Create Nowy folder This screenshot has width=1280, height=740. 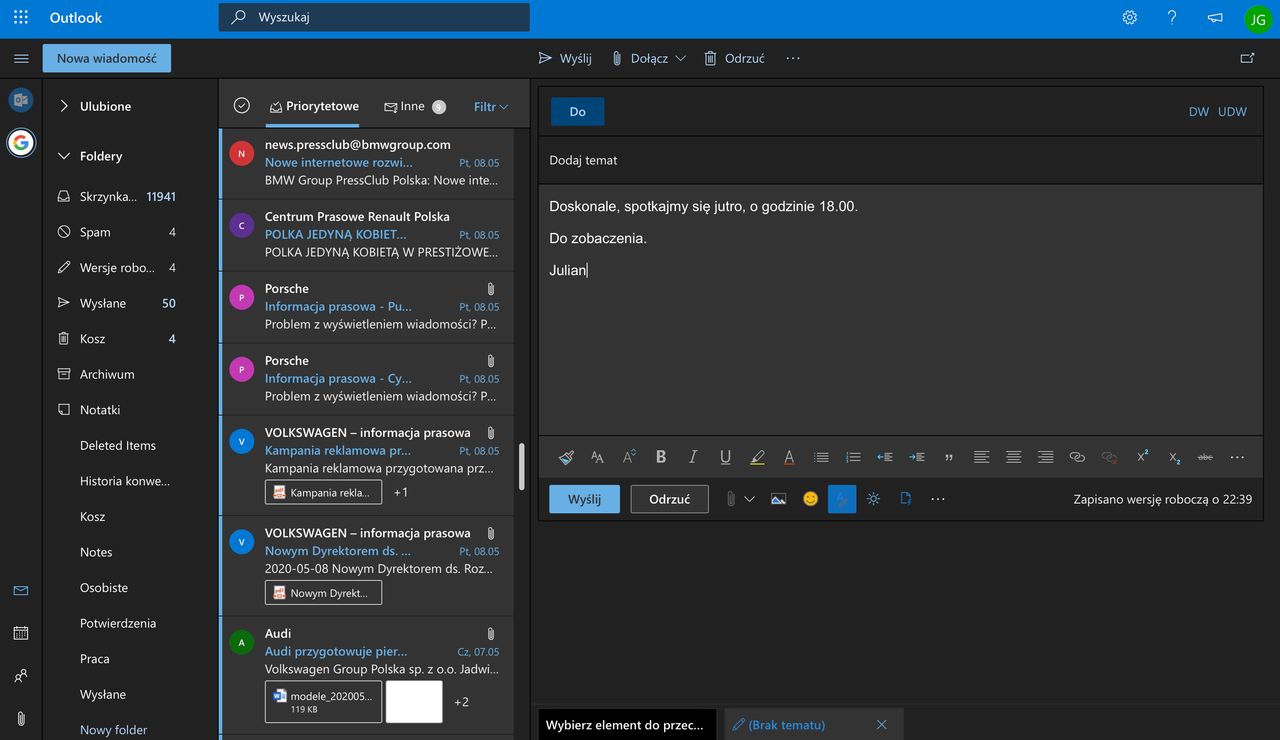click(x=113, y=730)
